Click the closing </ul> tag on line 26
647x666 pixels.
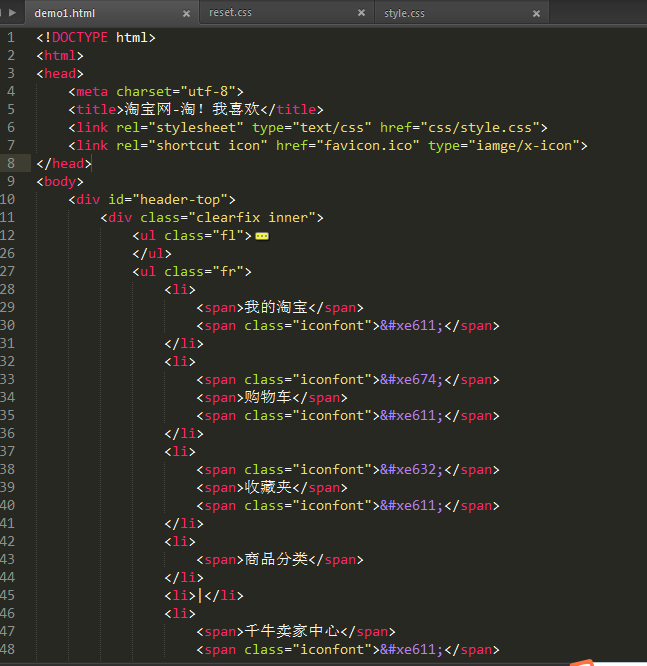pos(152,254)
